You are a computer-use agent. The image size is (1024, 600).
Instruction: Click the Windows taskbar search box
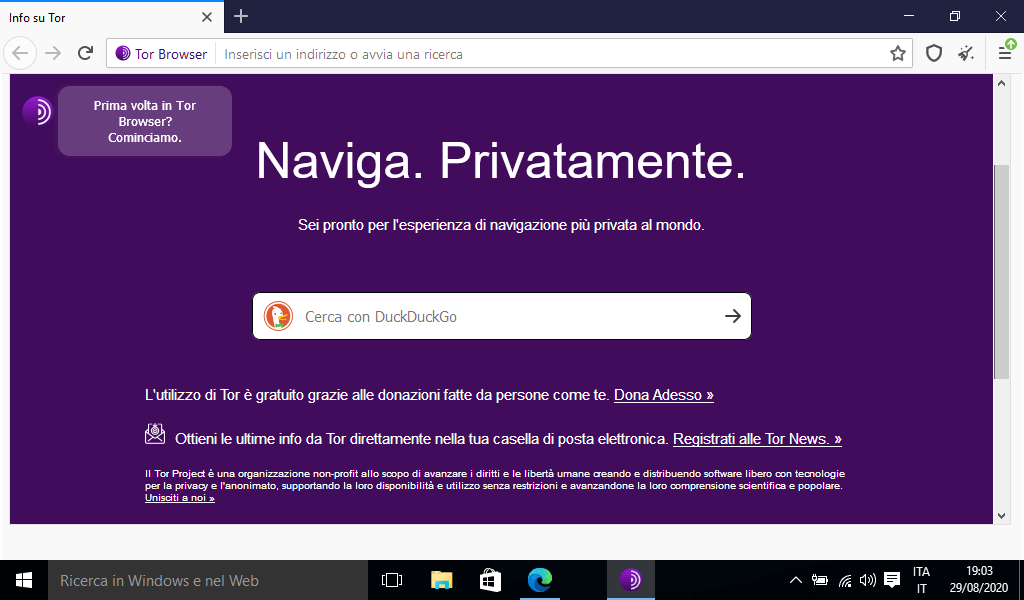[208, 580]
